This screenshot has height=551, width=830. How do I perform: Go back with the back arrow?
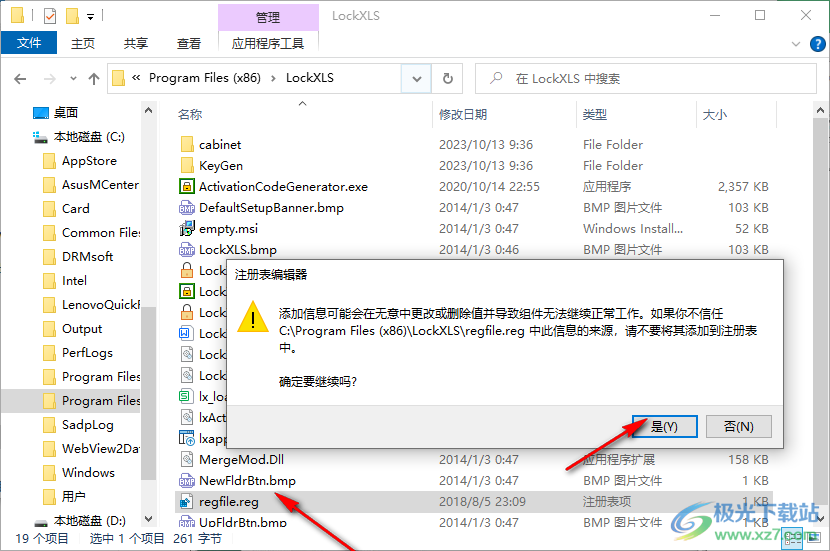click(x=20, y=79)
